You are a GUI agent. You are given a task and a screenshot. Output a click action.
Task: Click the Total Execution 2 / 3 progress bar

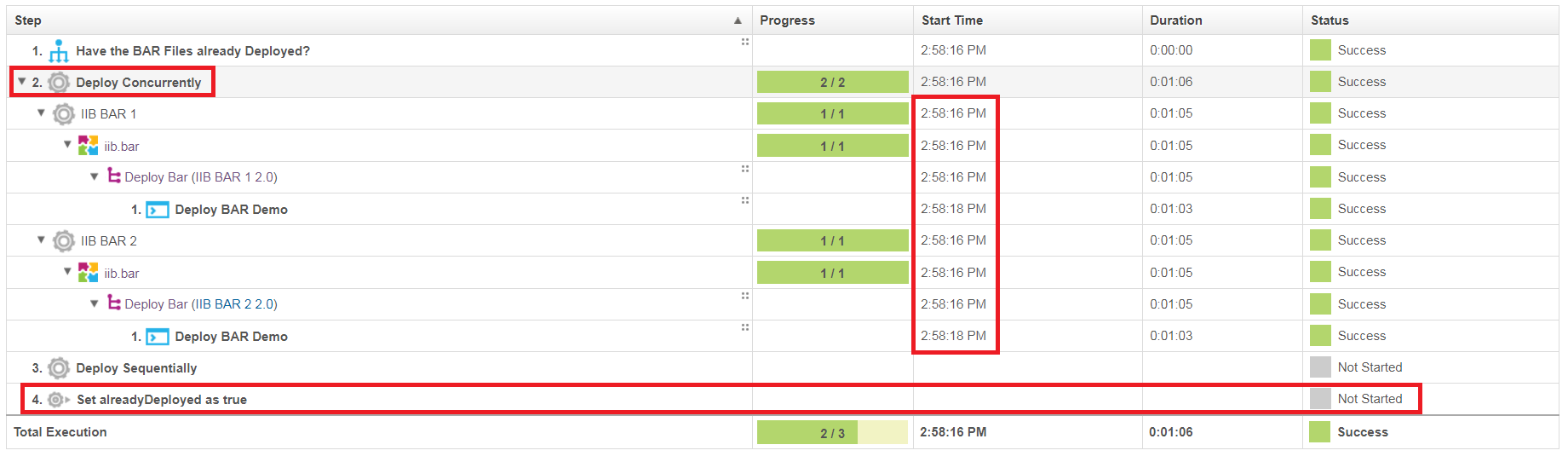point(832,433)
